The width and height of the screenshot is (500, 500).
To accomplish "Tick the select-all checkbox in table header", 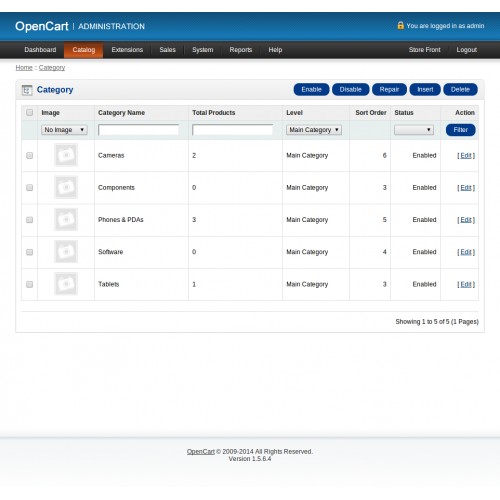I will pos(29,112).
